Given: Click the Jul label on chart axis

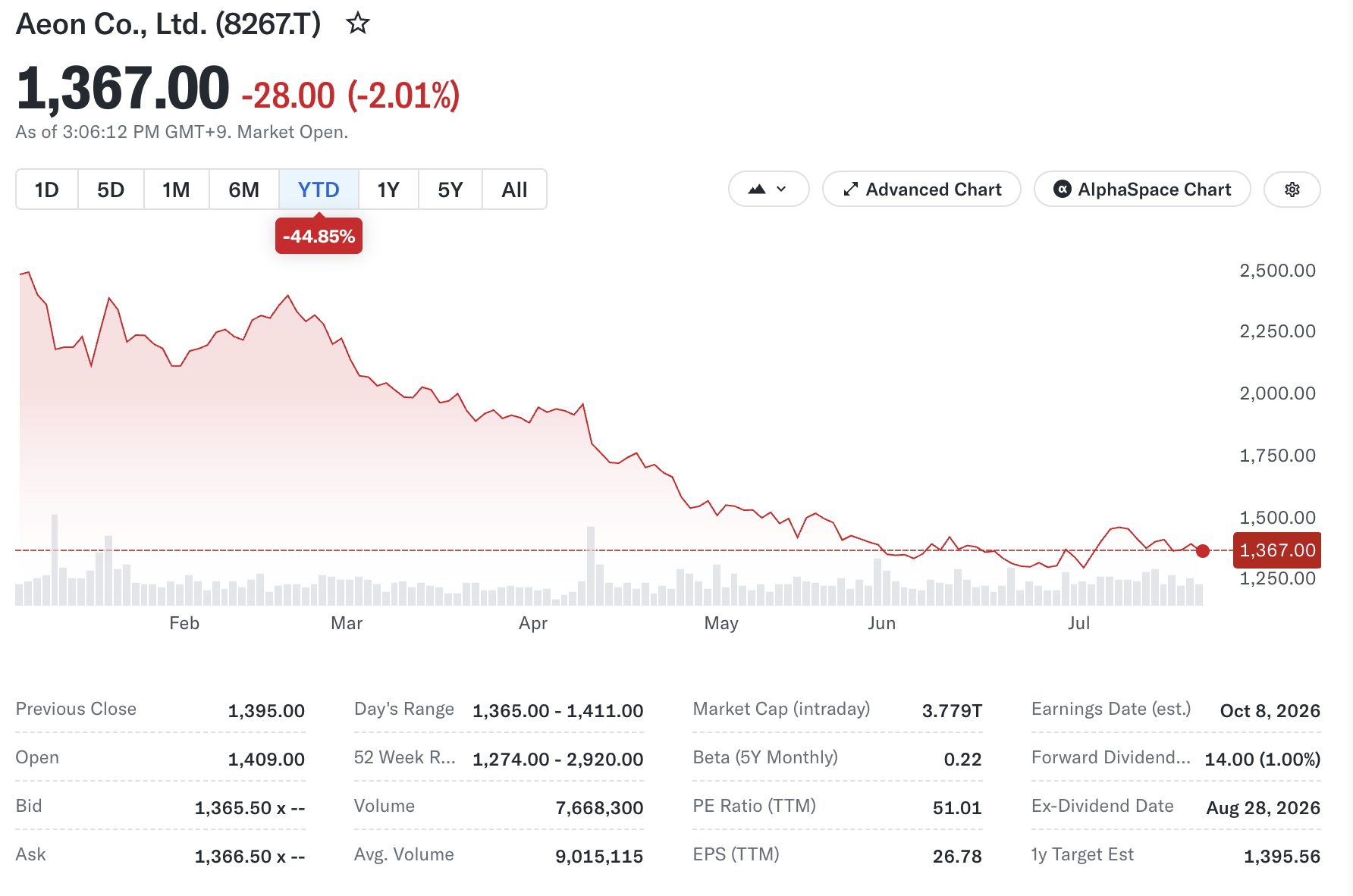Looking at the screenshot, I should 1078,623.
